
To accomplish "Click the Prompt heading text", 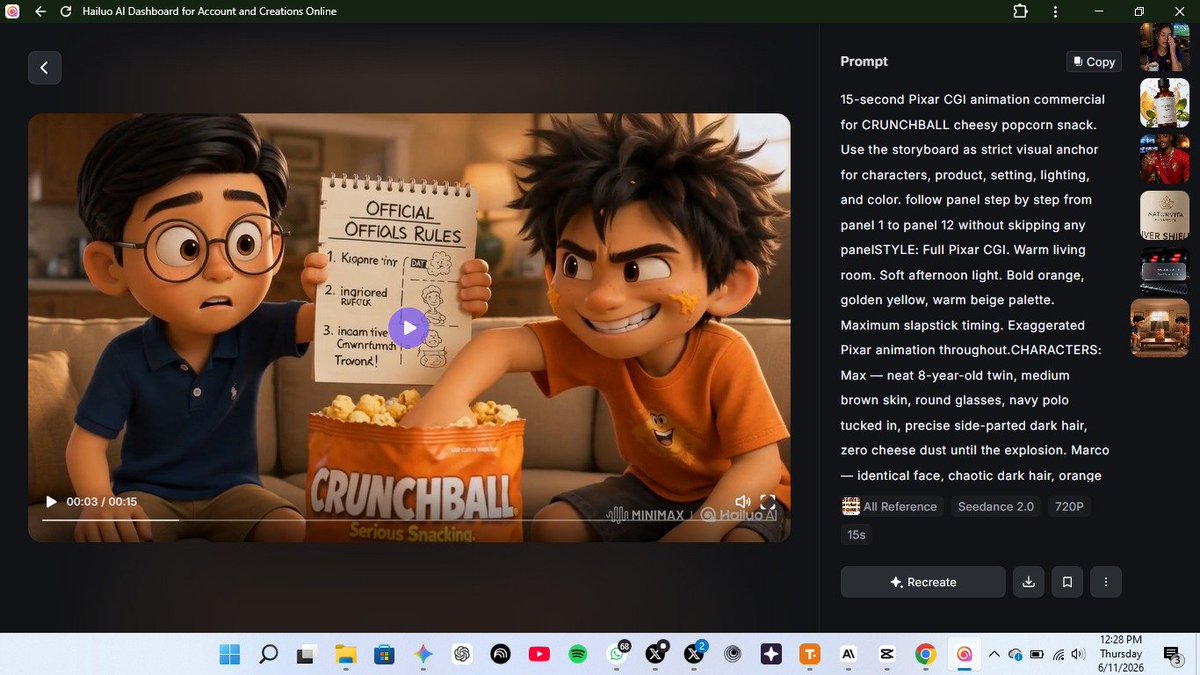I will pos(864,61).
